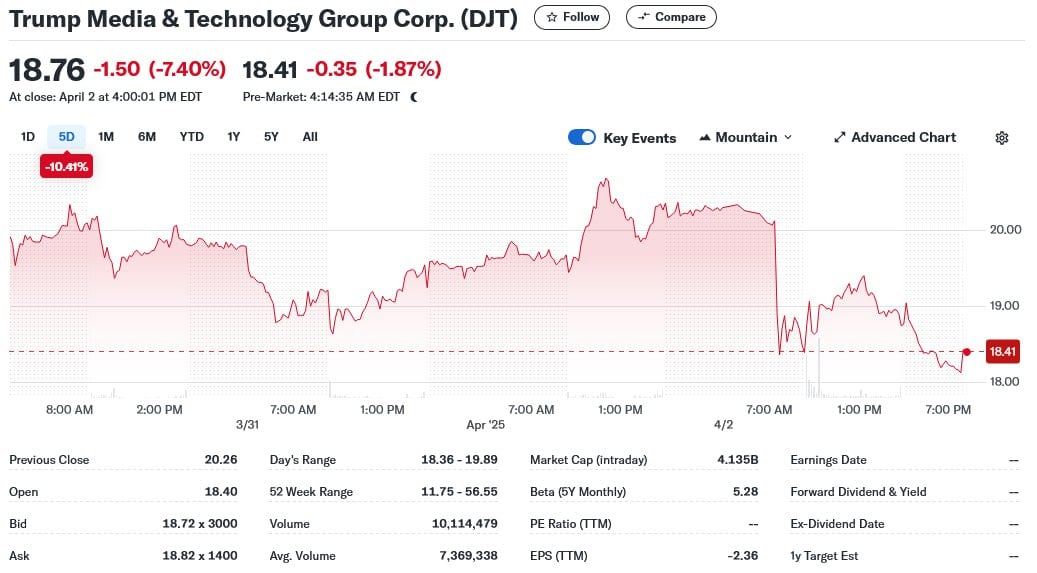1037x573 pixels.
Task: Click the Market Cap value 4.135B
Action: point(737,460)
